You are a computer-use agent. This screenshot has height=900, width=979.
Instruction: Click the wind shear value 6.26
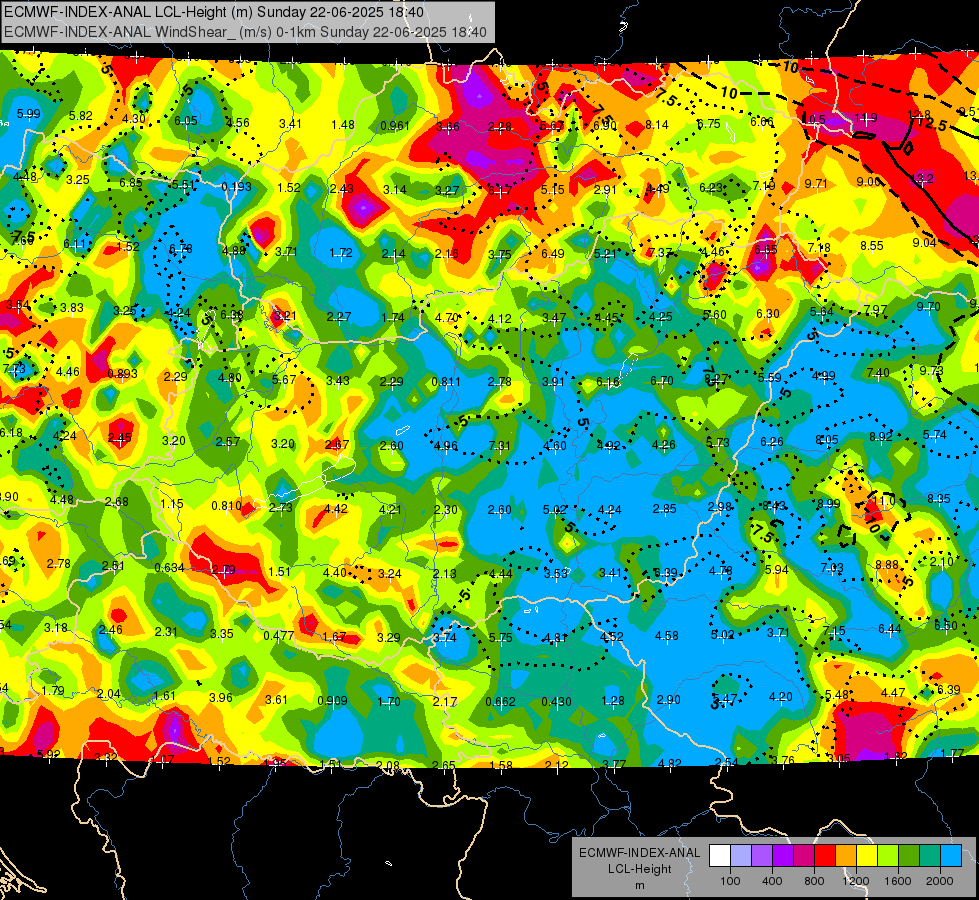click(772, 442)
